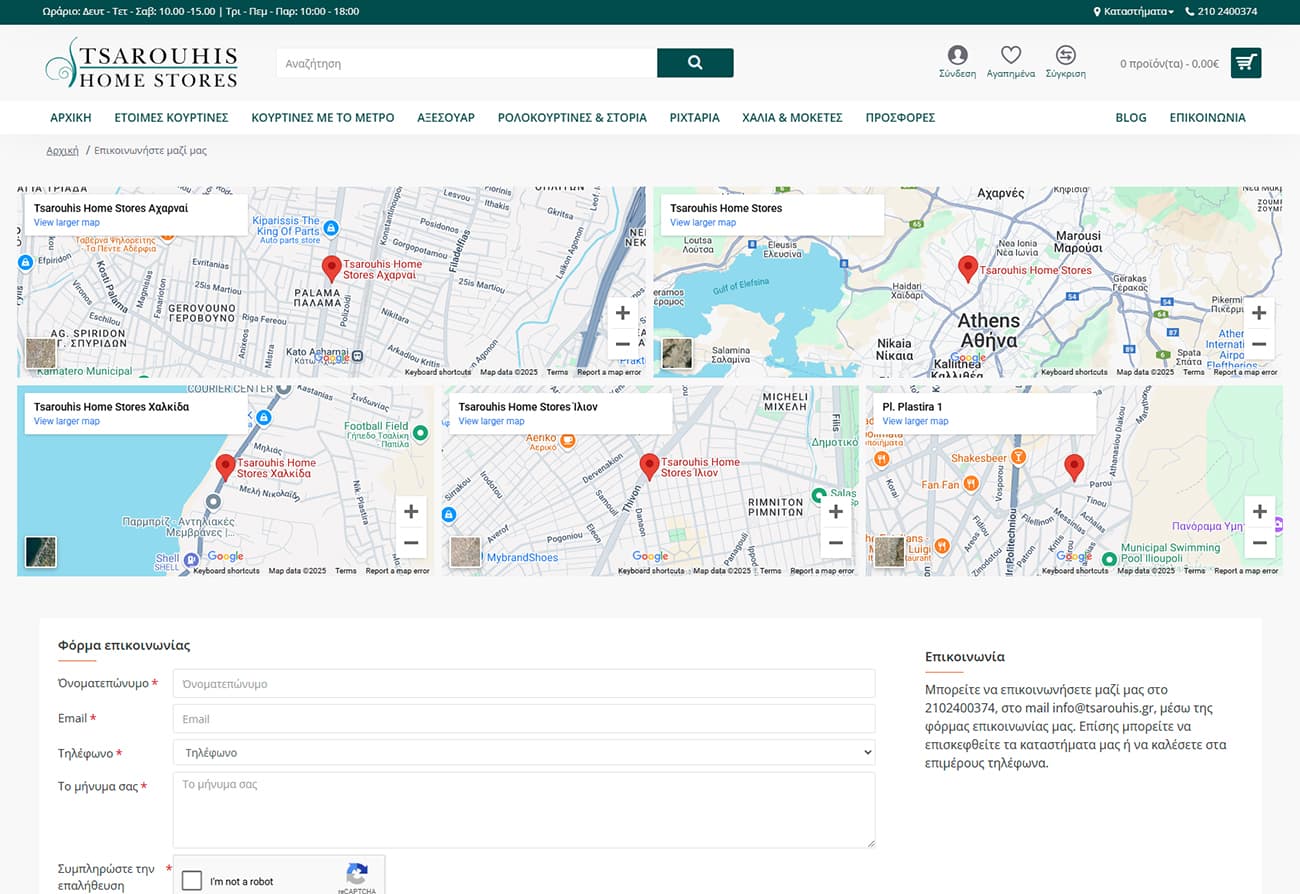Viewport: 1300px width, 894px height.
Task: Switch Athens overview map to satellite thumbnail
Action: point(677,353)
